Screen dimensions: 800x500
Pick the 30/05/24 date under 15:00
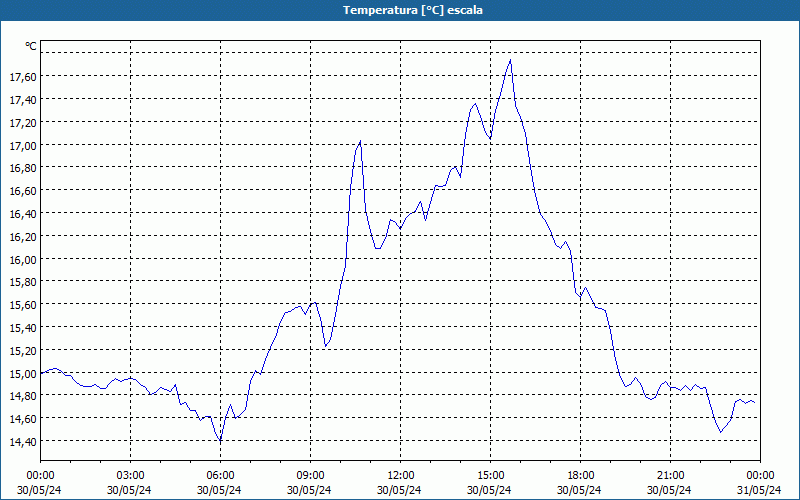click(x=489, y=490)
